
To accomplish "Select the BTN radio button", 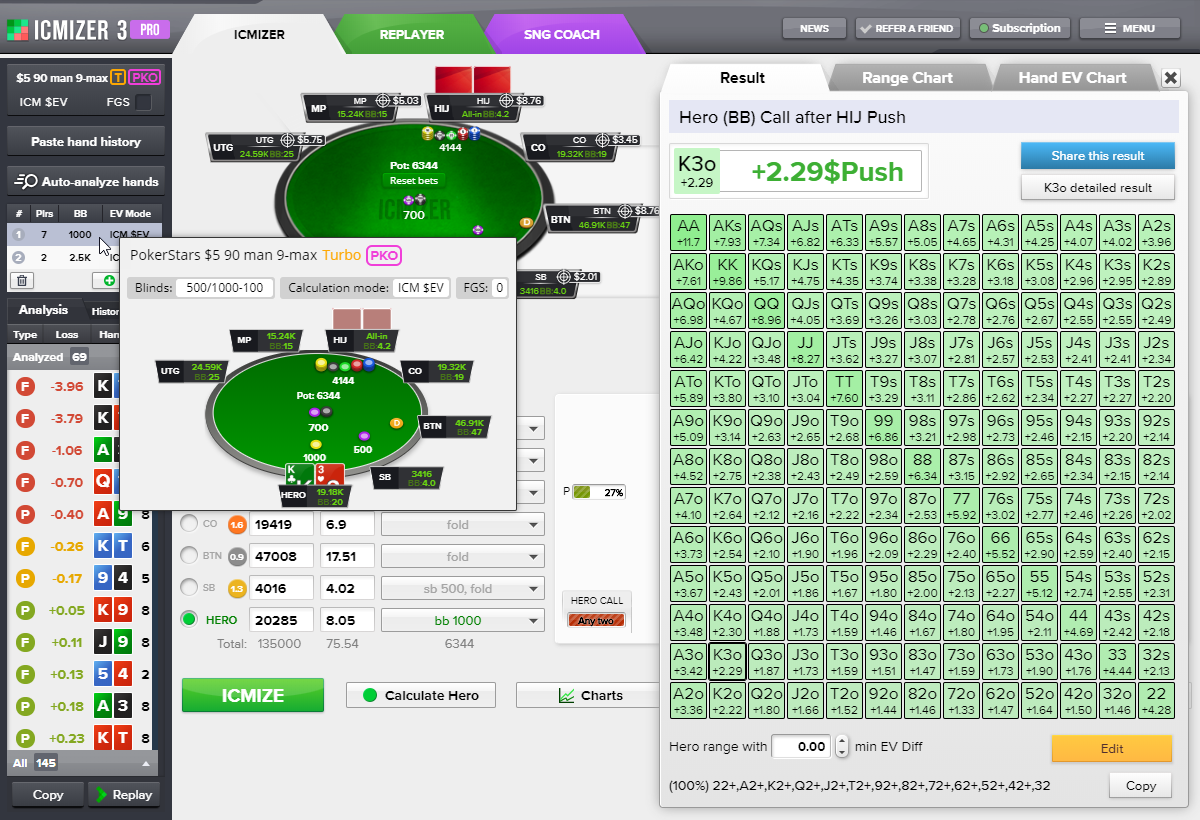I will [x=189, y=556].
